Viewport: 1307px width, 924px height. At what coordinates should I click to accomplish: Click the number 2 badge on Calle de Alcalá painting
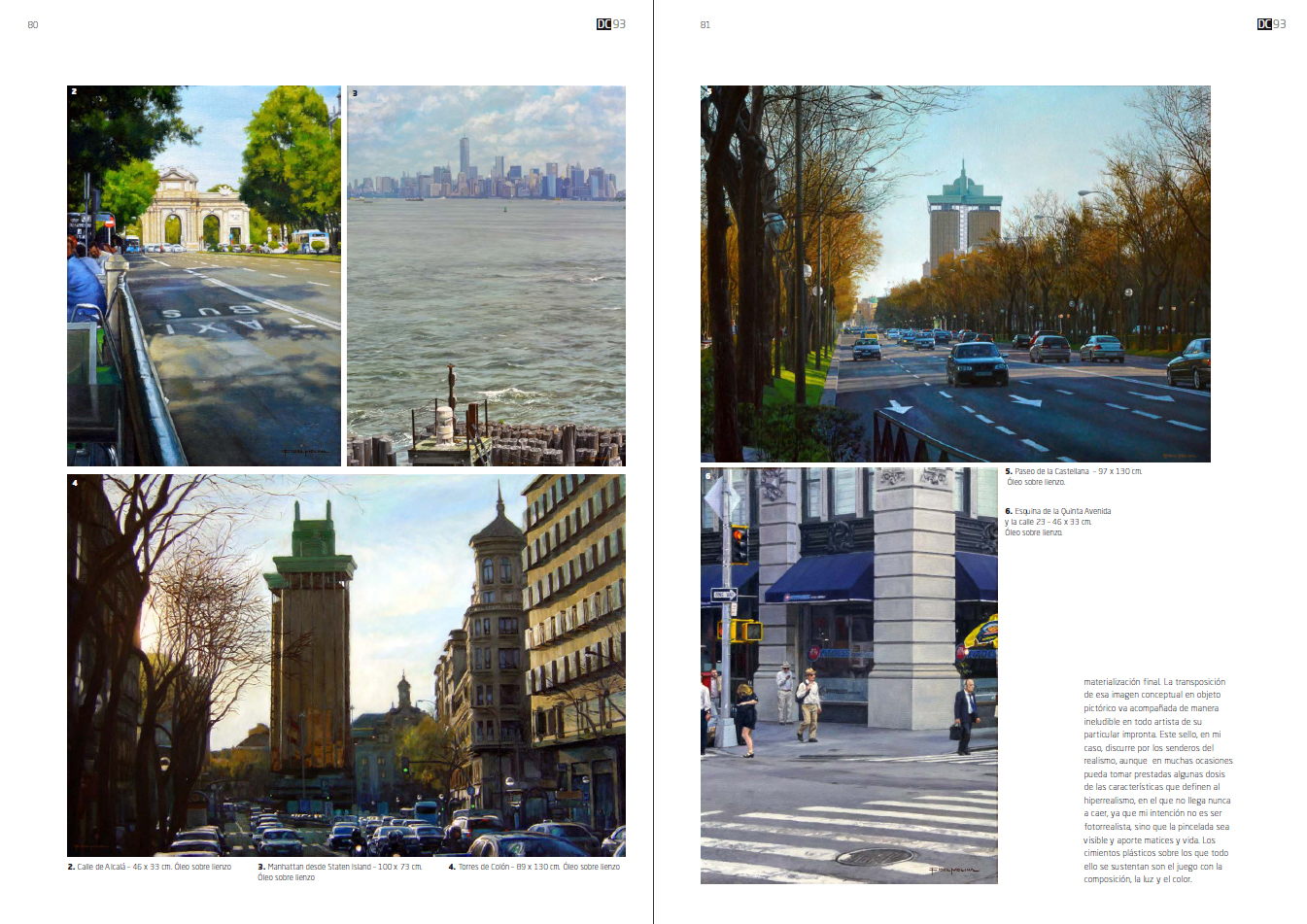[74, 92]
